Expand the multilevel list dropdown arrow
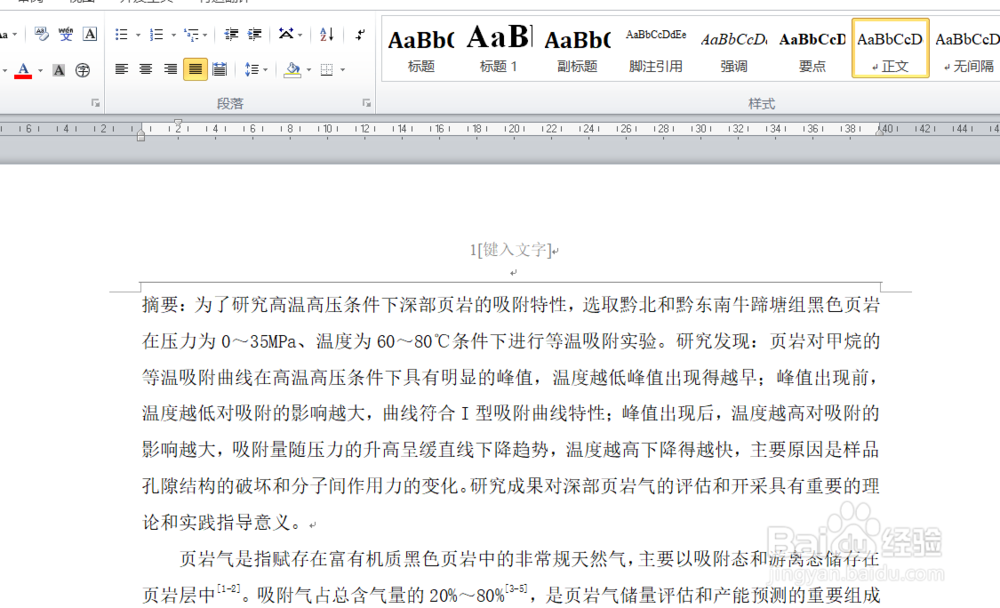This screenshot has height=608, width=1000. point(205,35)
